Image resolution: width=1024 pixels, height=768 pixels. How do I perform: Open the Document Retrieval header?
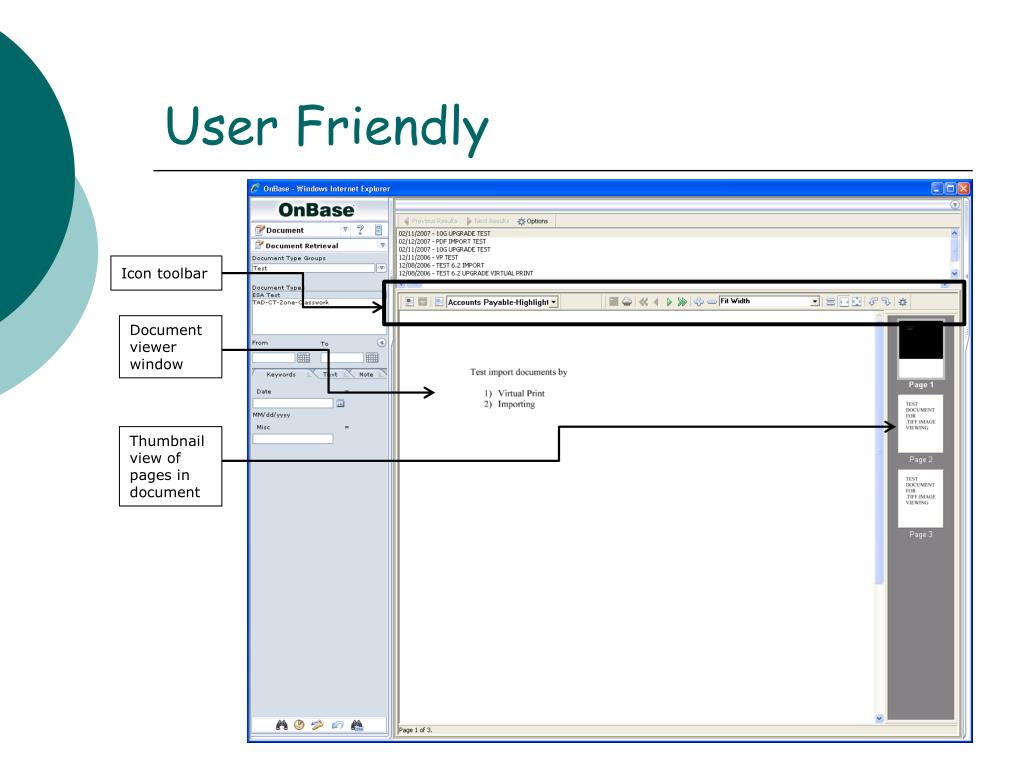302,246
